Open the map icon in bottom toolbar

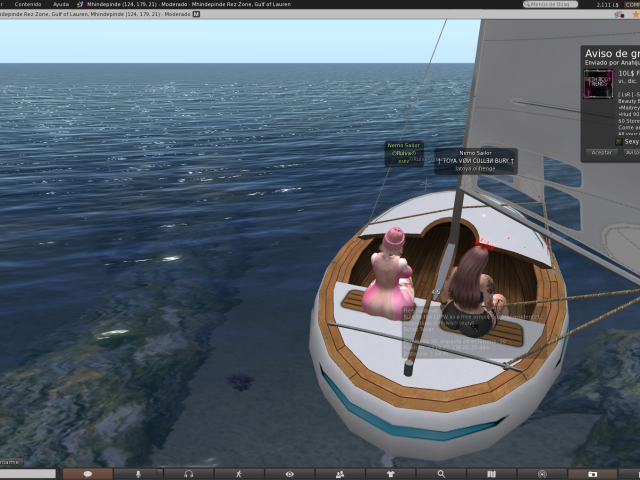point(491,473)
